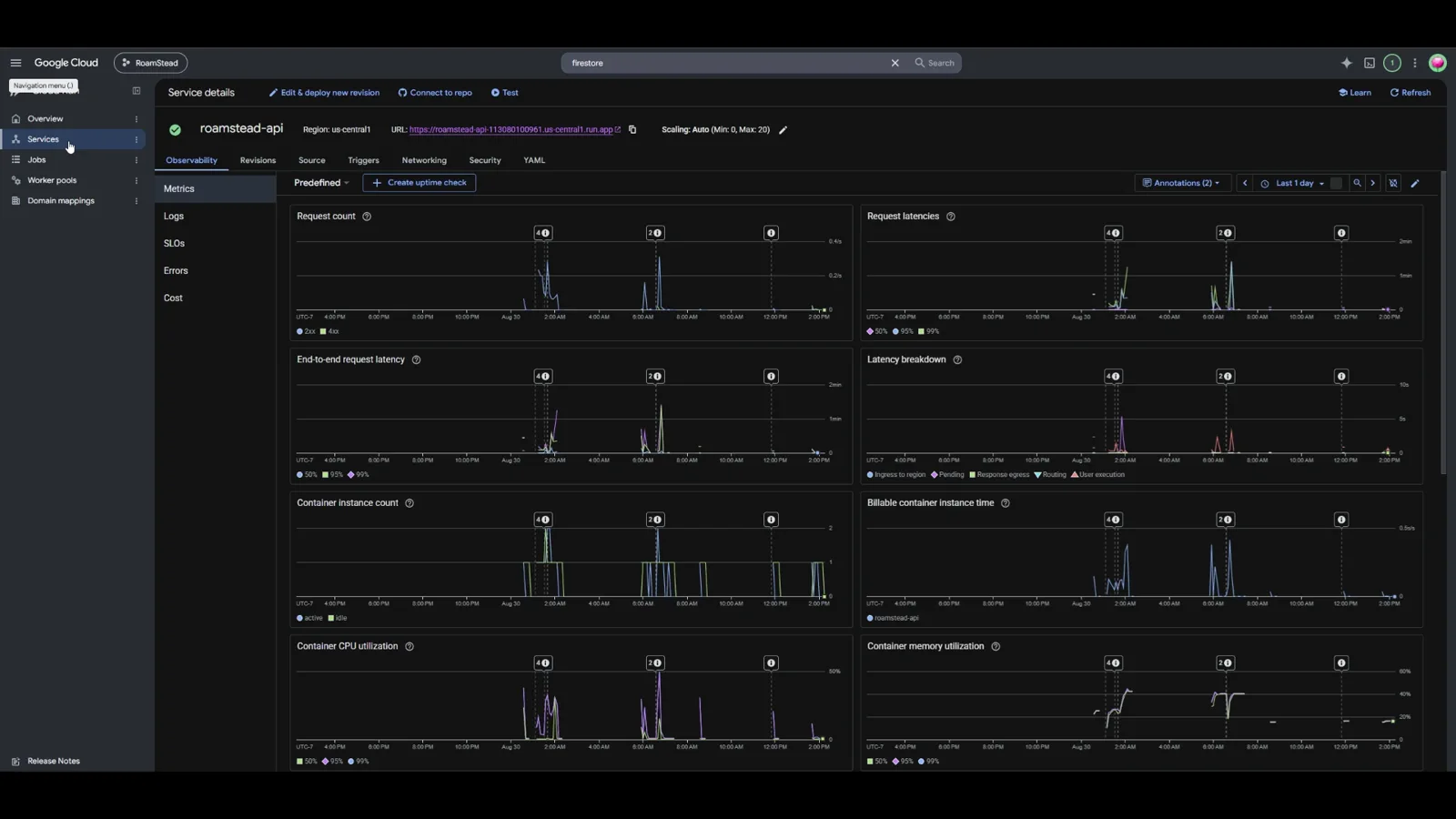Image resolution: width=1456 pixels, height=819 pixels.
Task: Click Create uptime check button
Action: [420, 183]
